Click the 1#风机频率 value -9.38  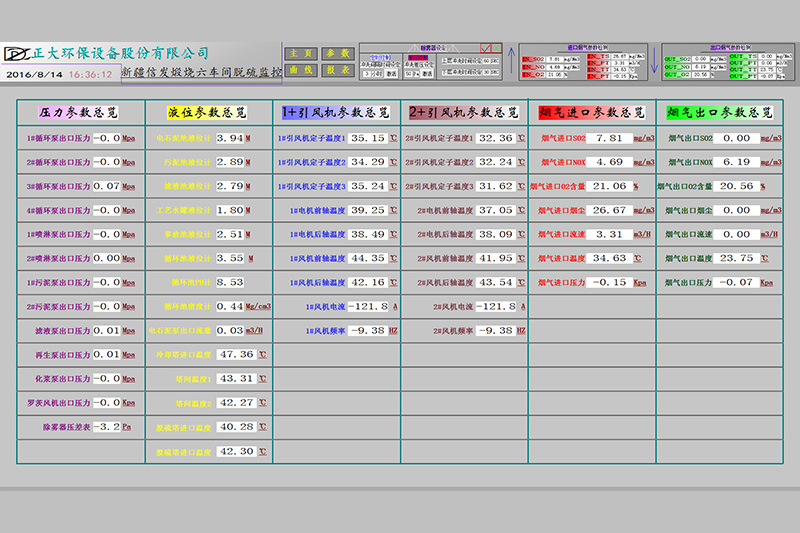368,331
